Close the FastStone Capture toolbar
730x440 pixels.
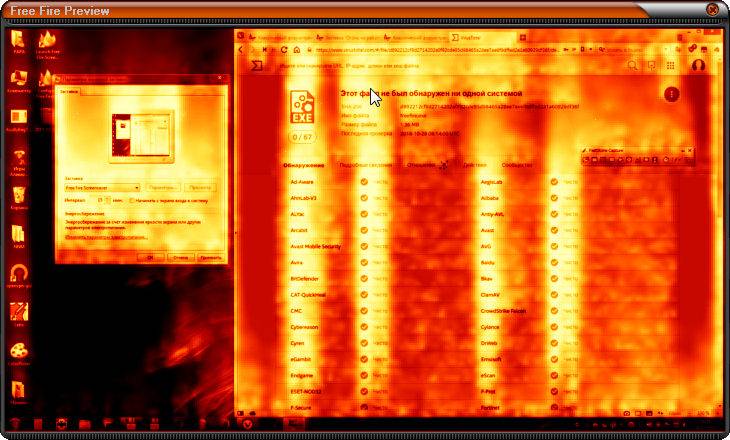(x=689, y=151)
